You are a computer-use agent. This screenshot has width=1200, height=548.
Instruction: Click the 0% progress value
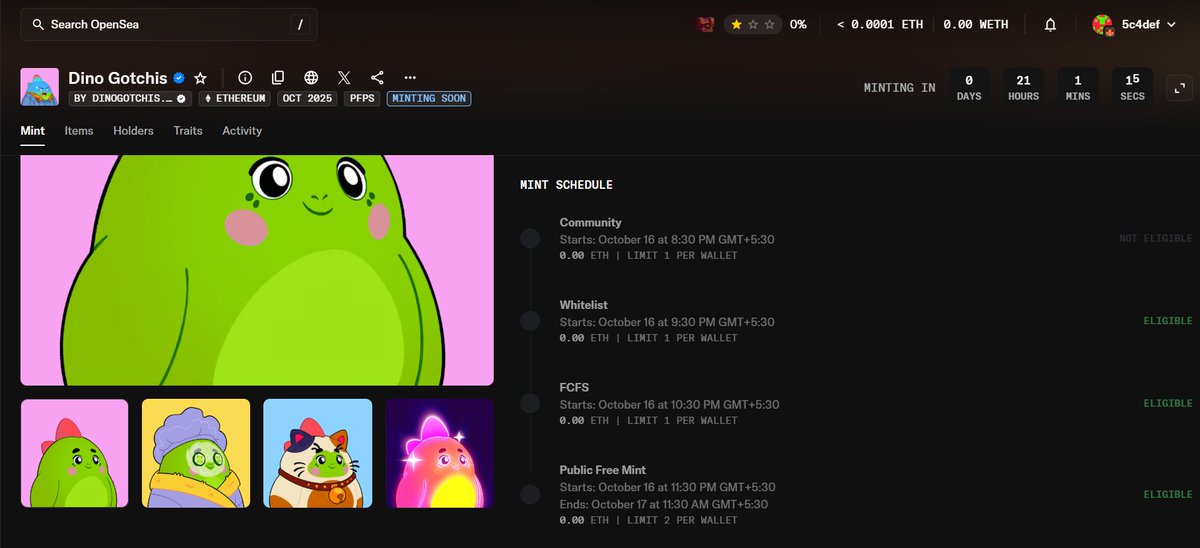pyautogui.click(x=797, y=24)
